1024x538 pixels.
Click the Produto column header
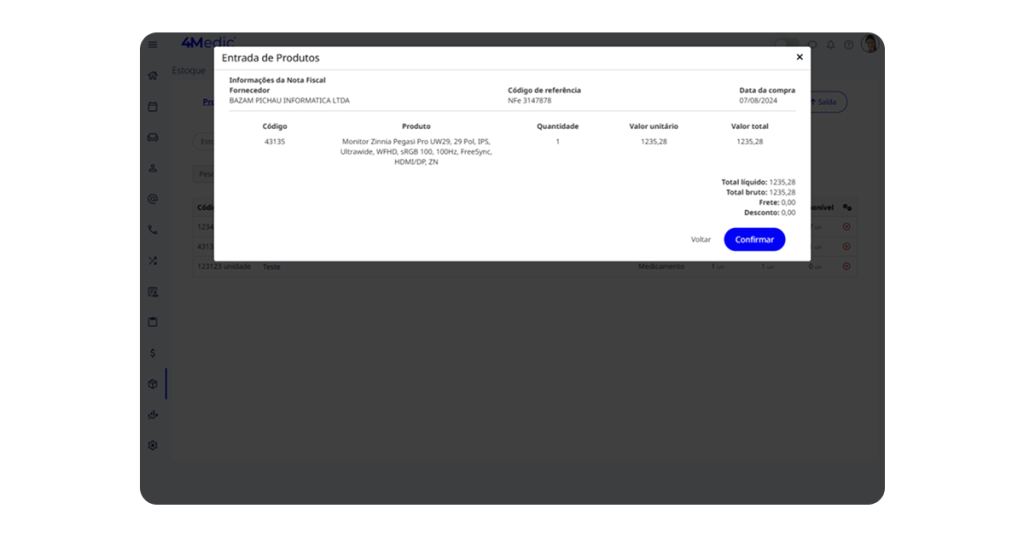pyautogui.click(x=416, y=127)
